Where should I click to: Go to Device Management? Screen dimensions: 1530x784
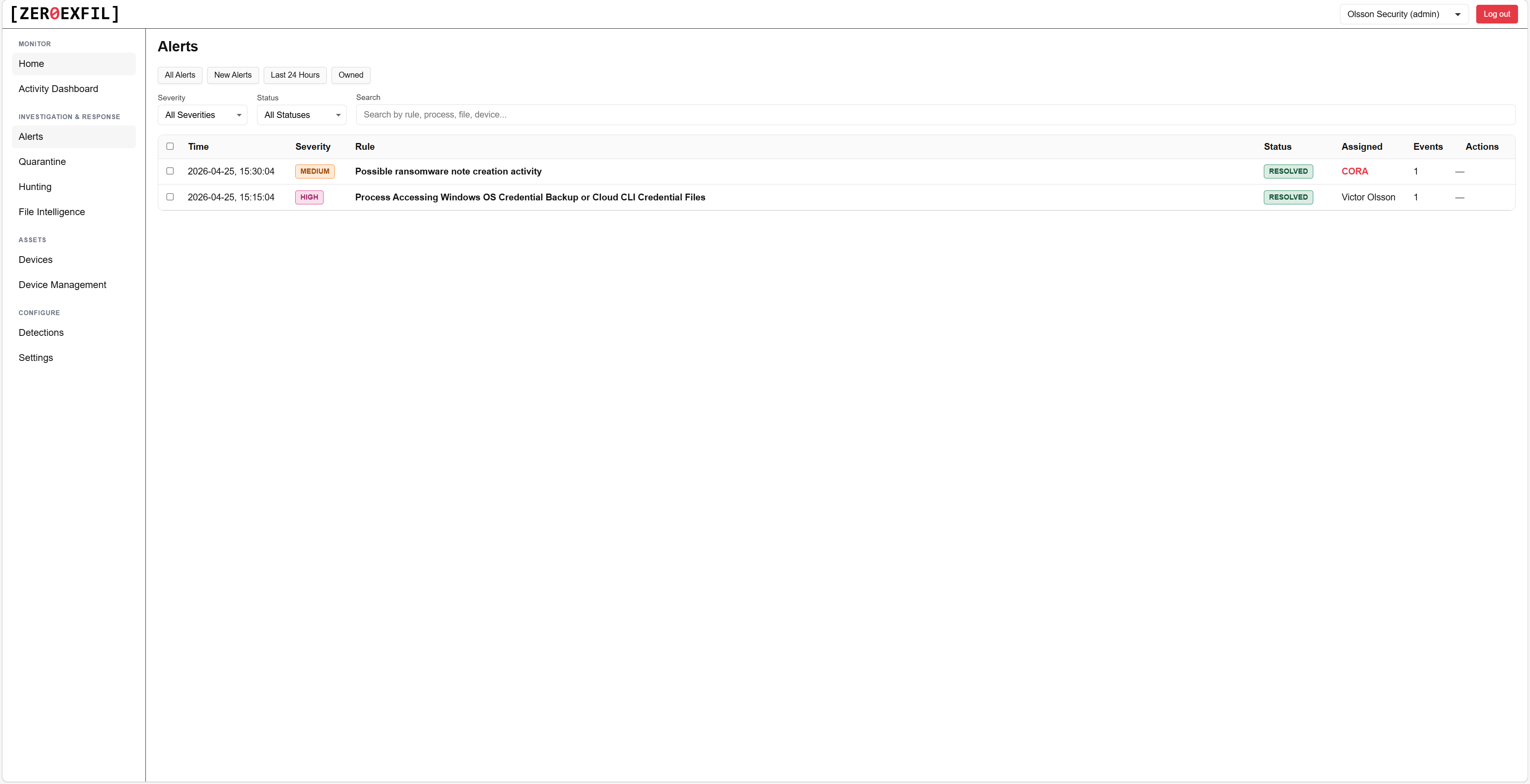[x=62, y=284]
